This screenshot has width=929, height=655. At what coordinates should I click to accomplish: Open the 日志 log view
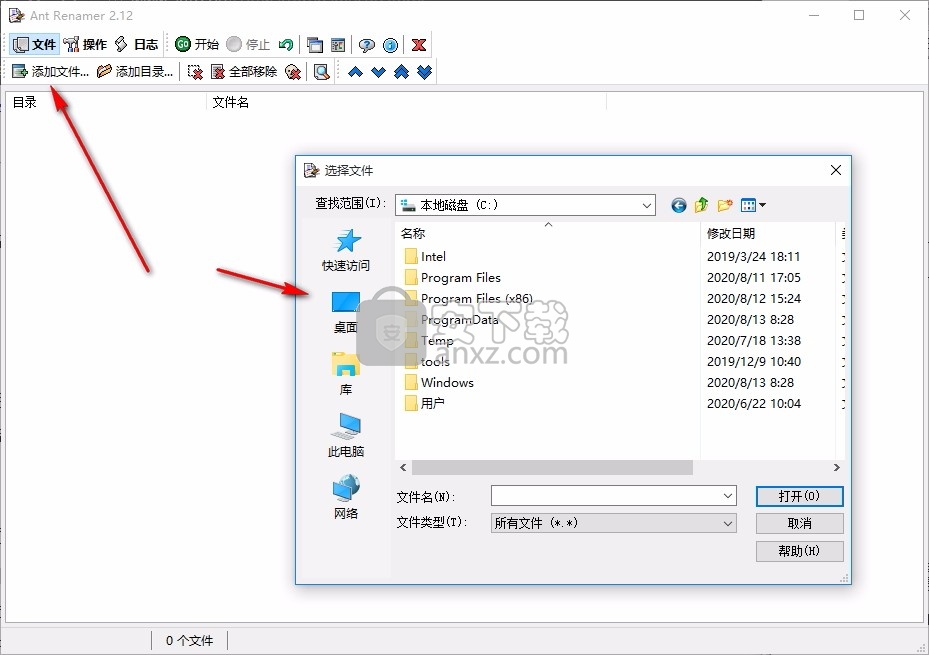pyautogui.click(x=136, y=44)
